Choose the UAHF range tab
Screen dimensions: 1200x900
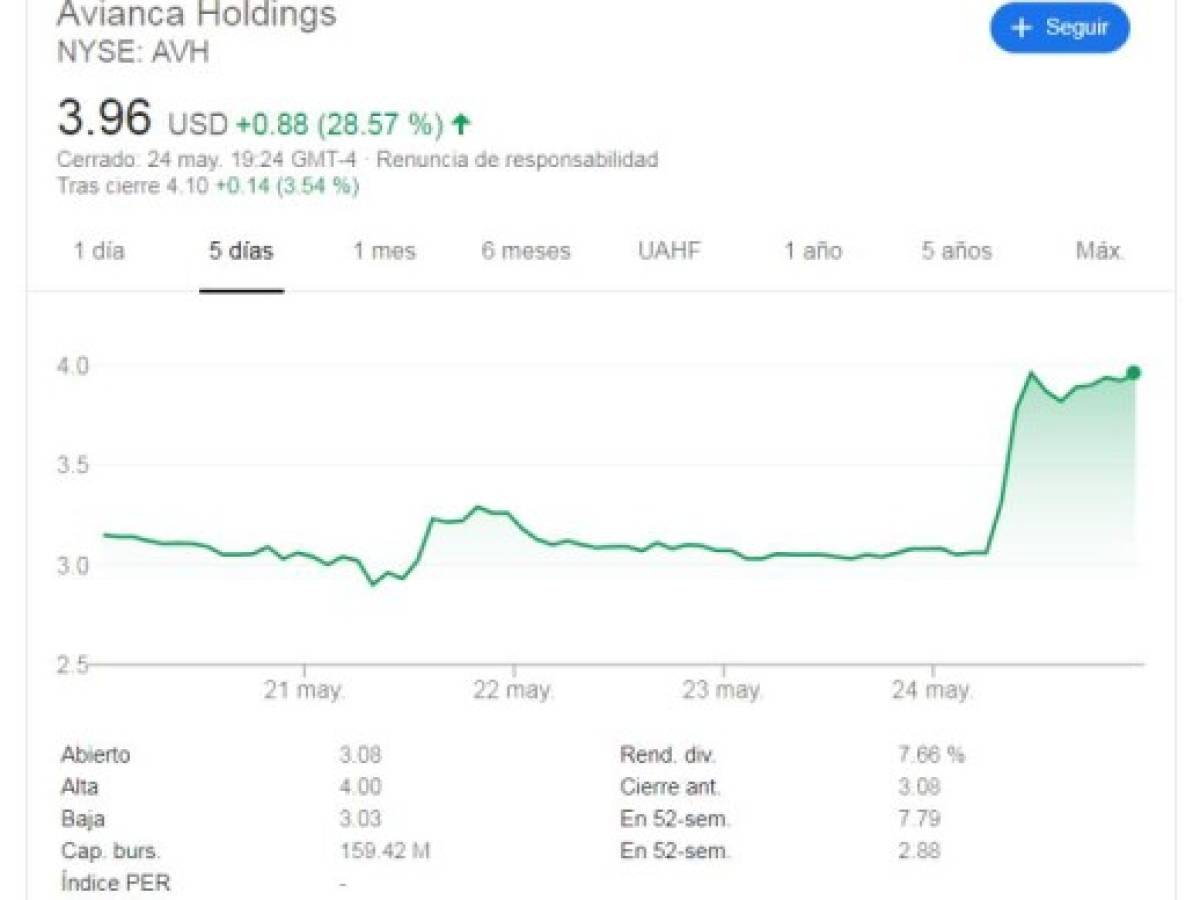point(670,251)
